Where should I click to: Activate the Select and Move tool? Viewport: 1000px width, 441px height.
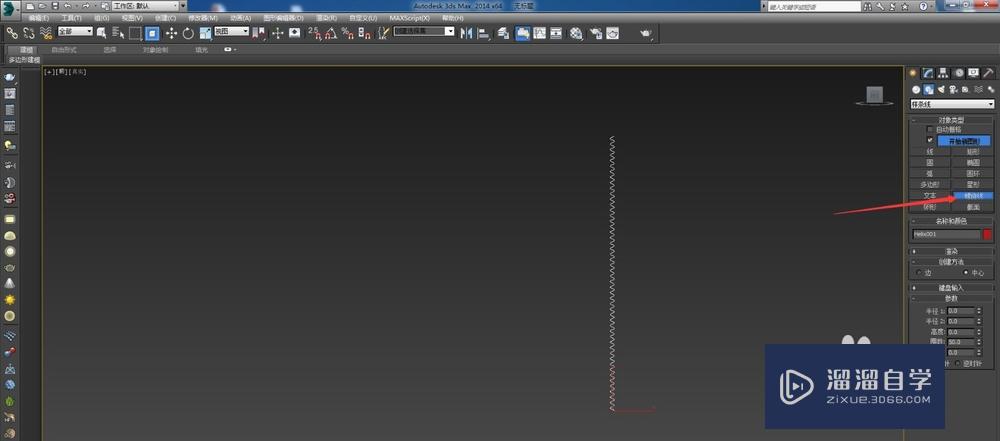pos(171,33)
